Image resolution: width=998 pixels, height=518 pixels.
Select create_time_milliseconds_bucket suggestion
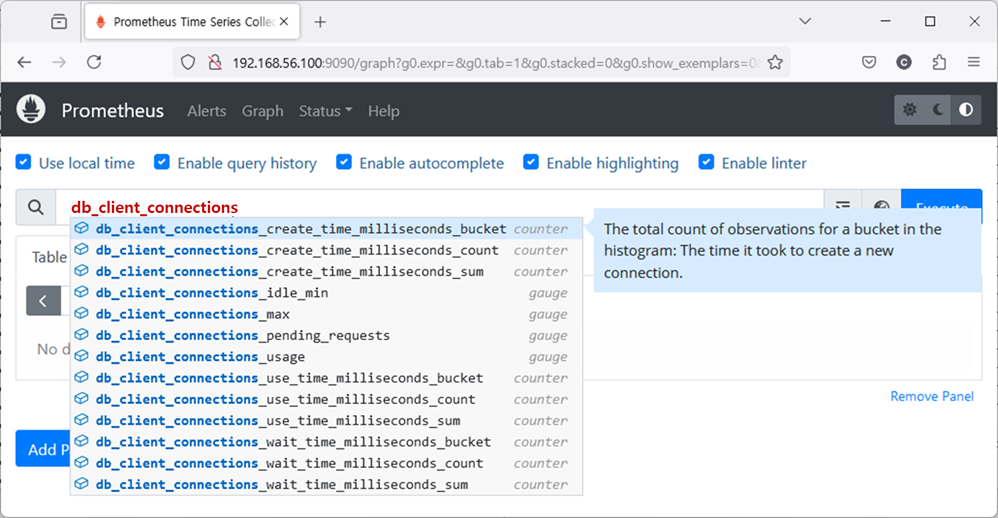[x=327, y=229]
